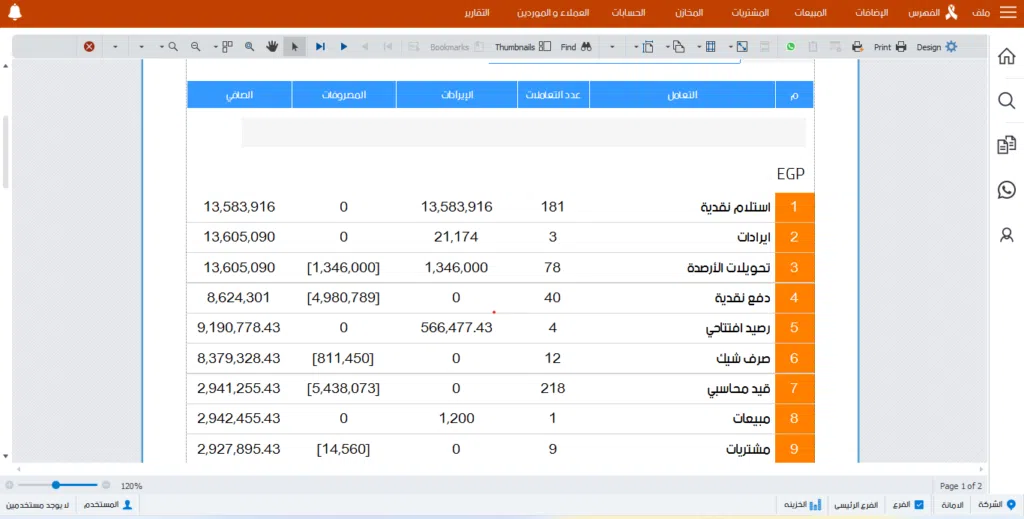This screenshot has height=519, width=1024.
Task: Toggle the Thumbnails panel icon
Action: (545, 47)
